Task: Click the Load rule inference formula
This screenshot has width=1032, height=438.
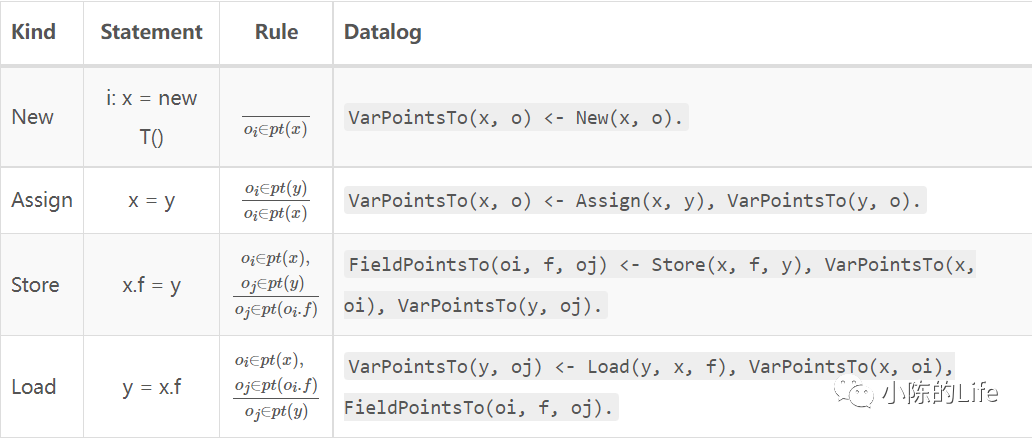Action: (x=276, y=386)
